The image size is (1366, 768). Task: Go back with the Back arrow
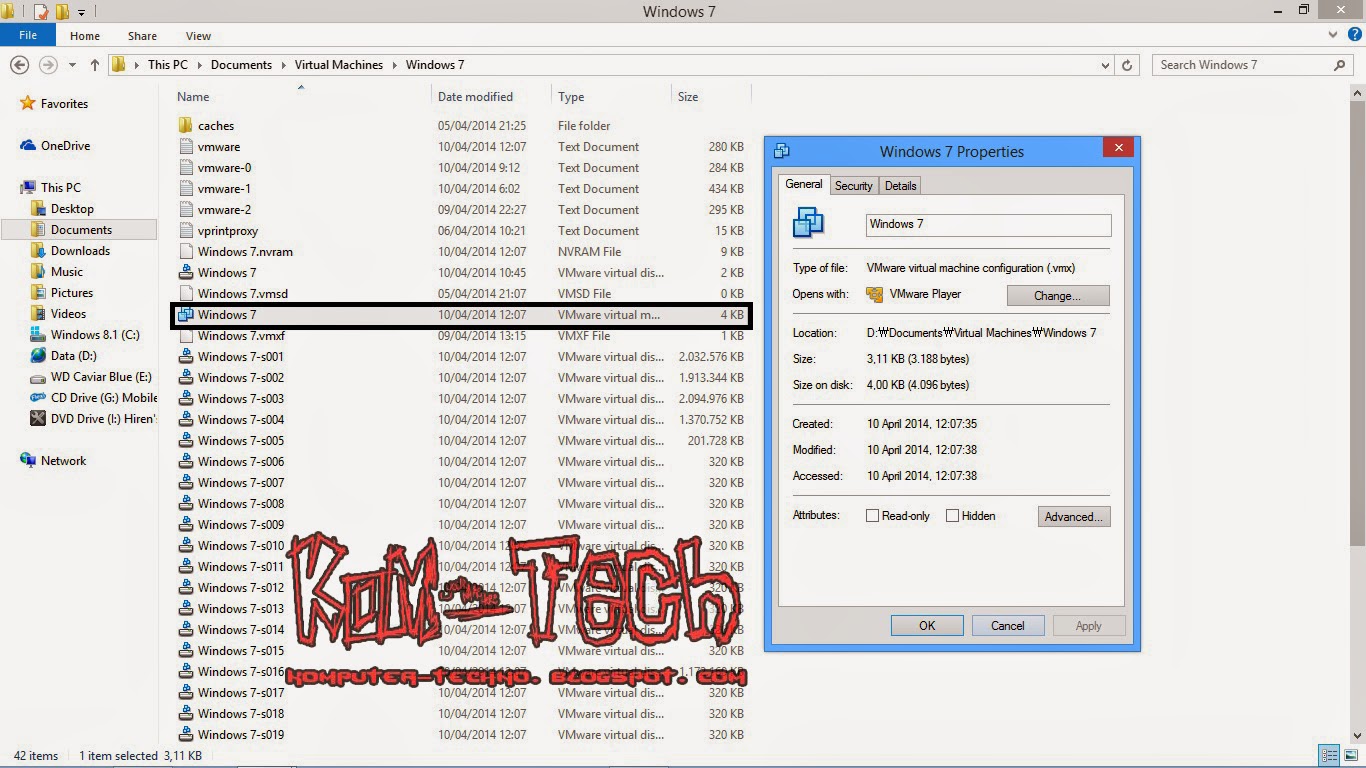[x=19, y=65]
